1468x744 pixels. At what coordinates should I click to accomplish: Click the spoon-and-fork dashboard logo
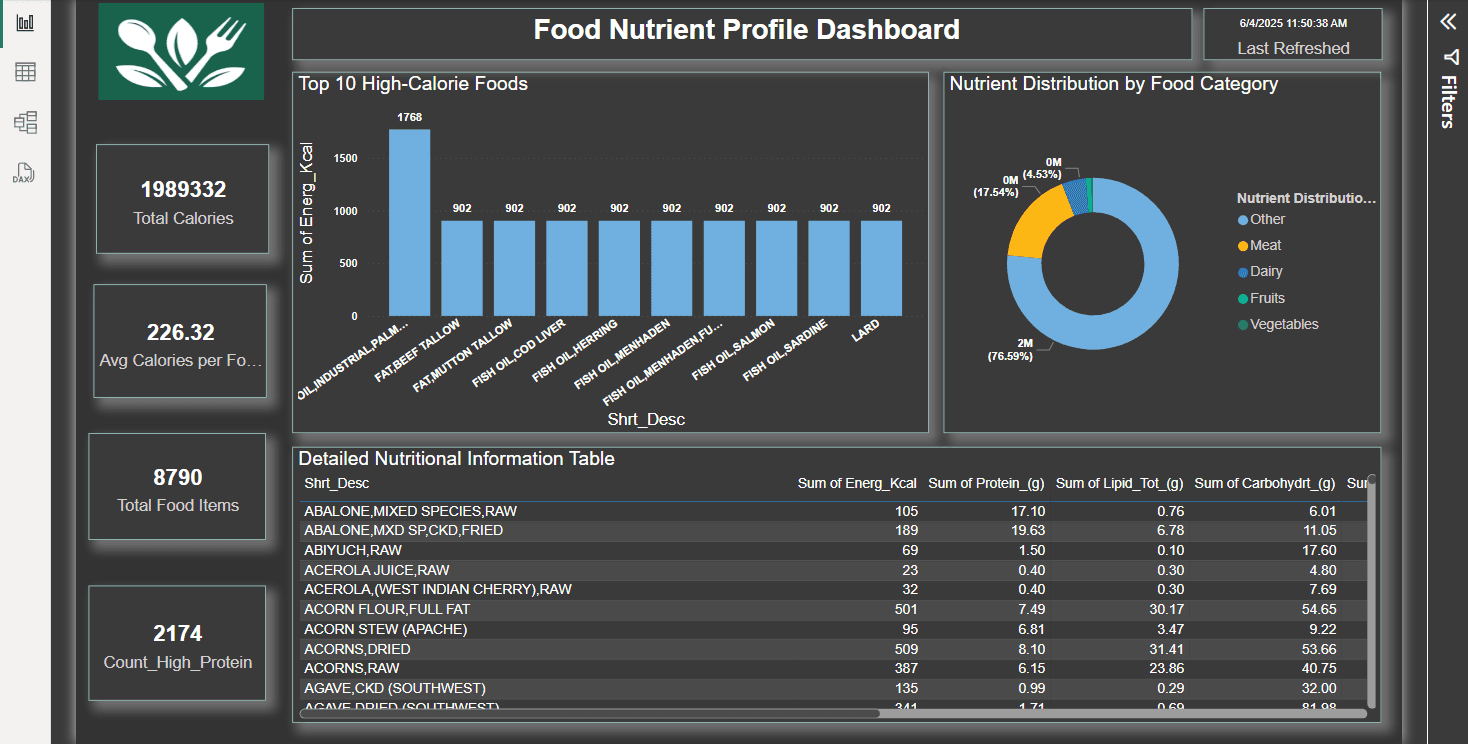[x=180, y=50]
